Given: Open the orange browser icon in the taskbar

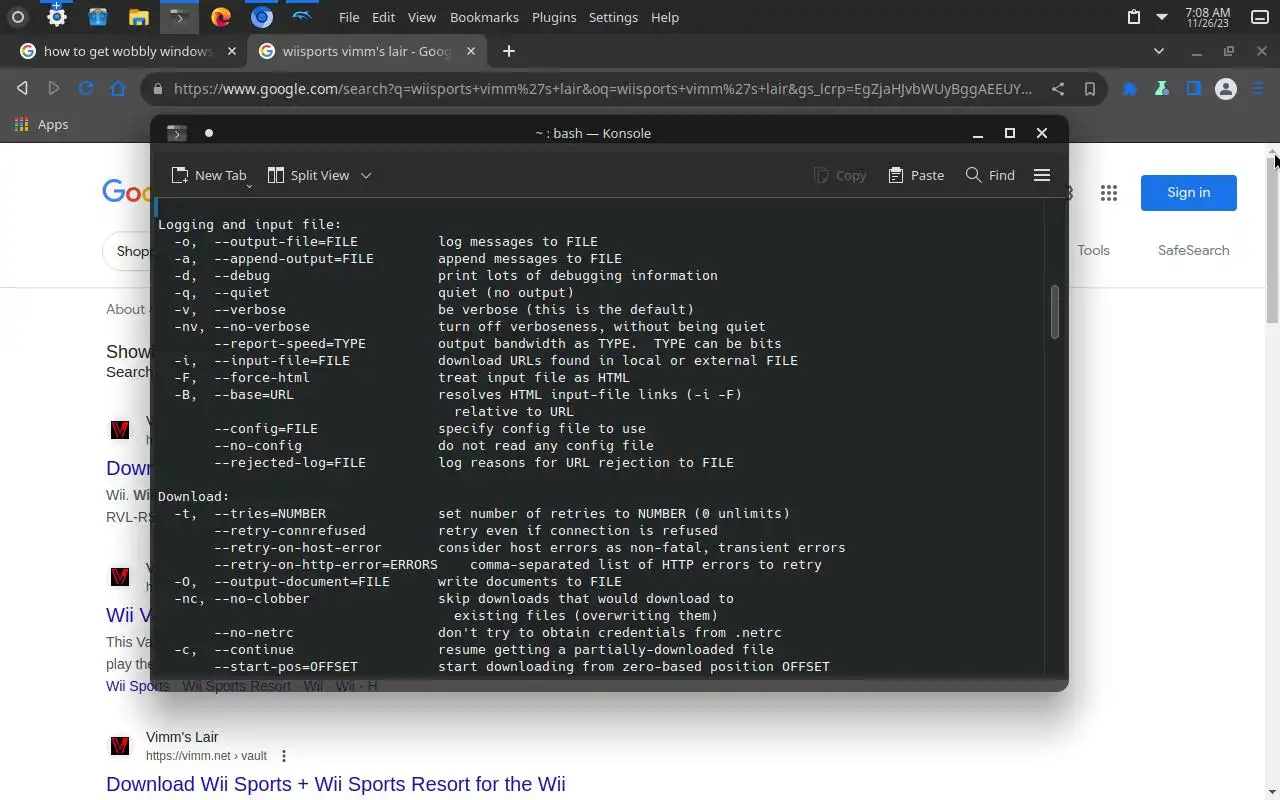Looking at the screenshot, I should coord(221,17).
